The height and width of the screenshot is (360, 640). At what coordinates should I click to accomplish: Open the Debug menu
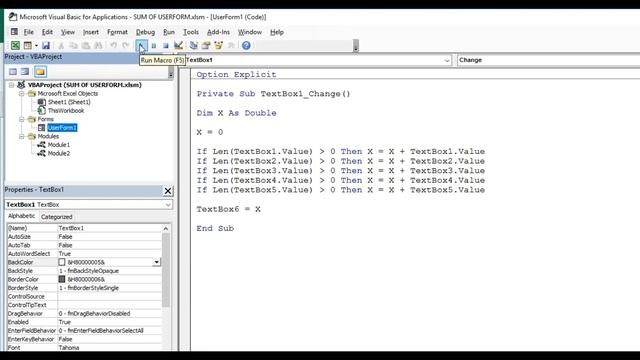(x=145, y=32)
